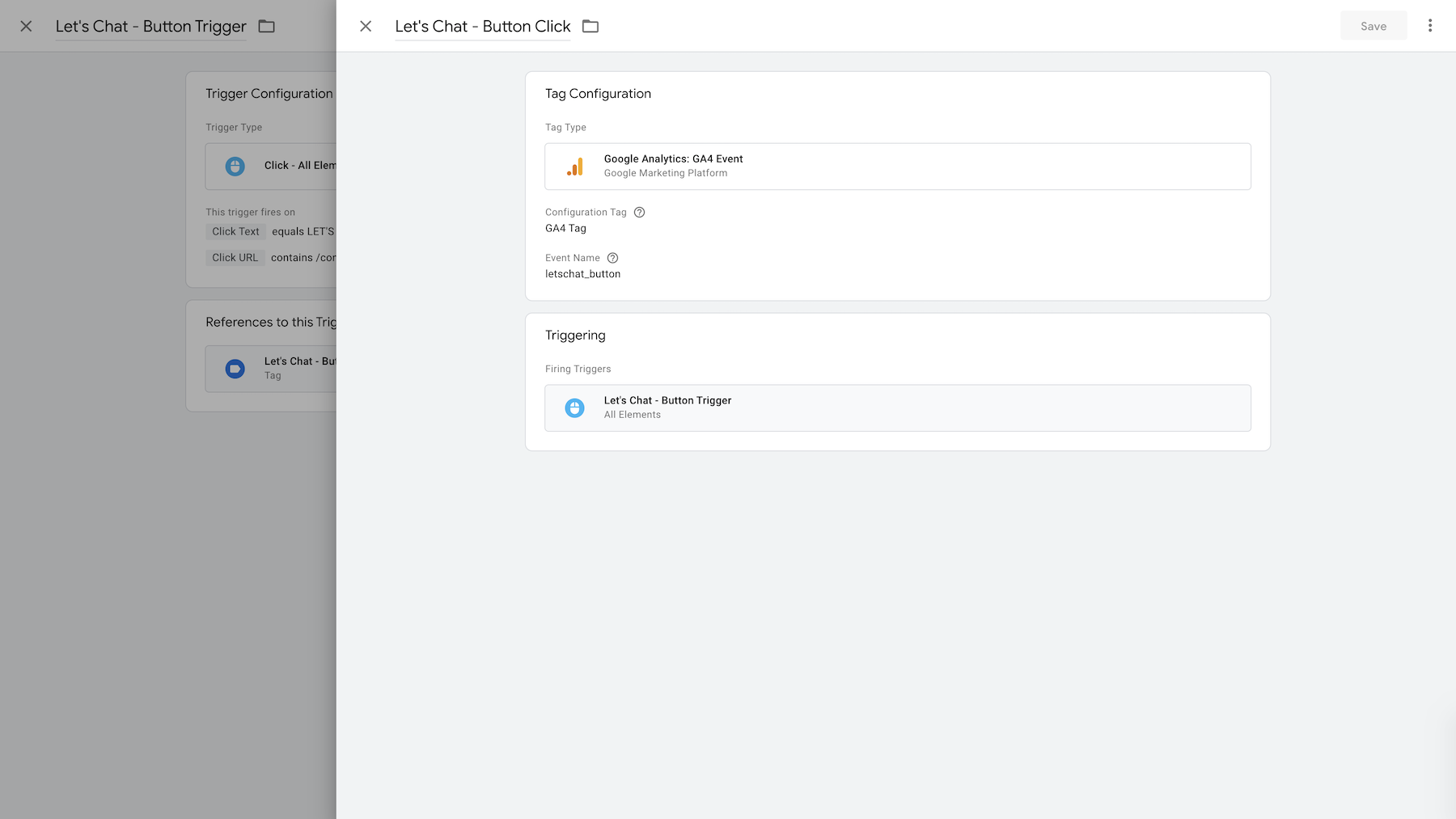The image size is (1456, 819).
Task: Select Click - All Elements trigger type in background
Action: (271, 167)
